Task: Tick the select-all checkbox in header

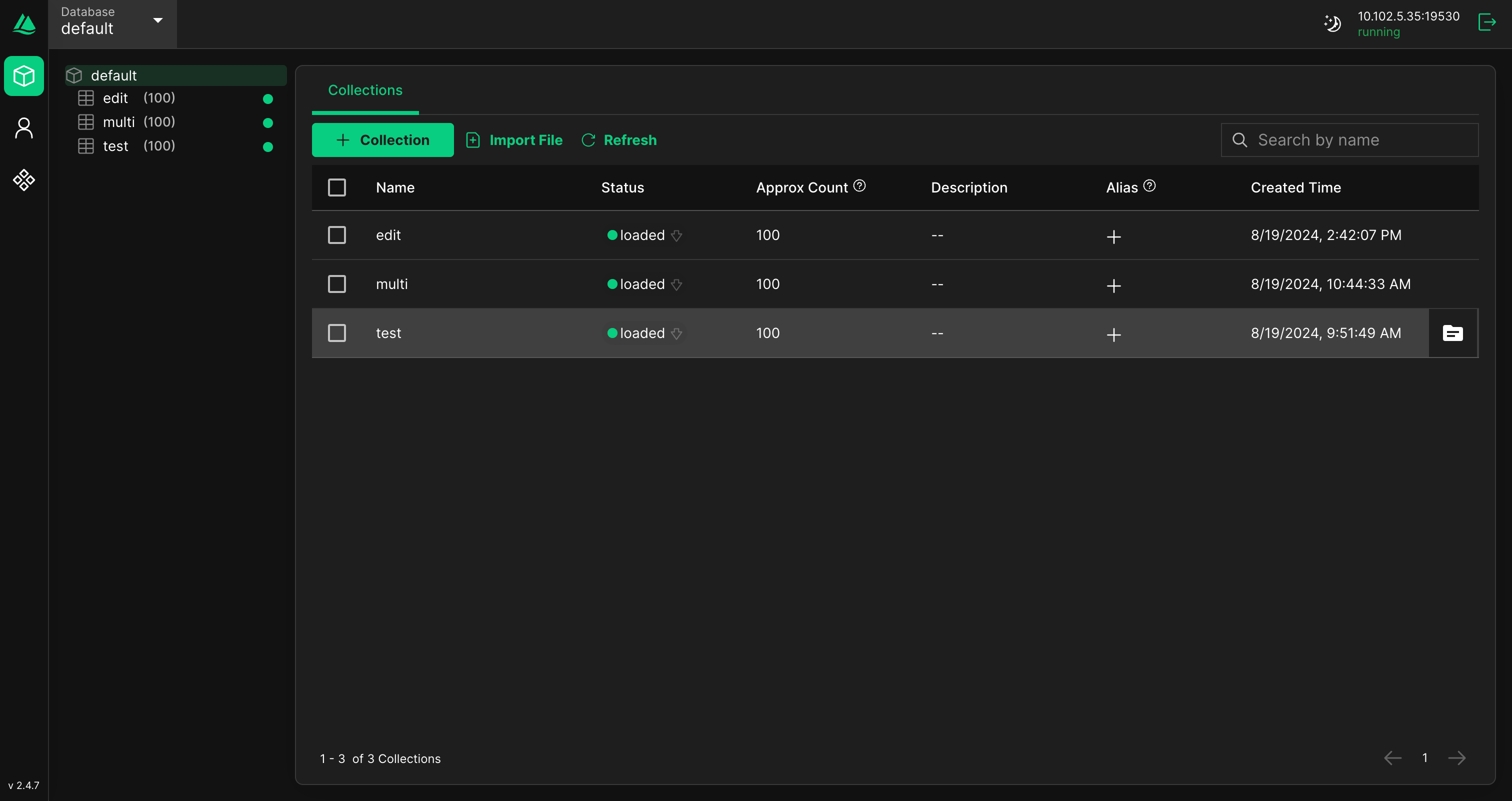Action: (337, 188)
